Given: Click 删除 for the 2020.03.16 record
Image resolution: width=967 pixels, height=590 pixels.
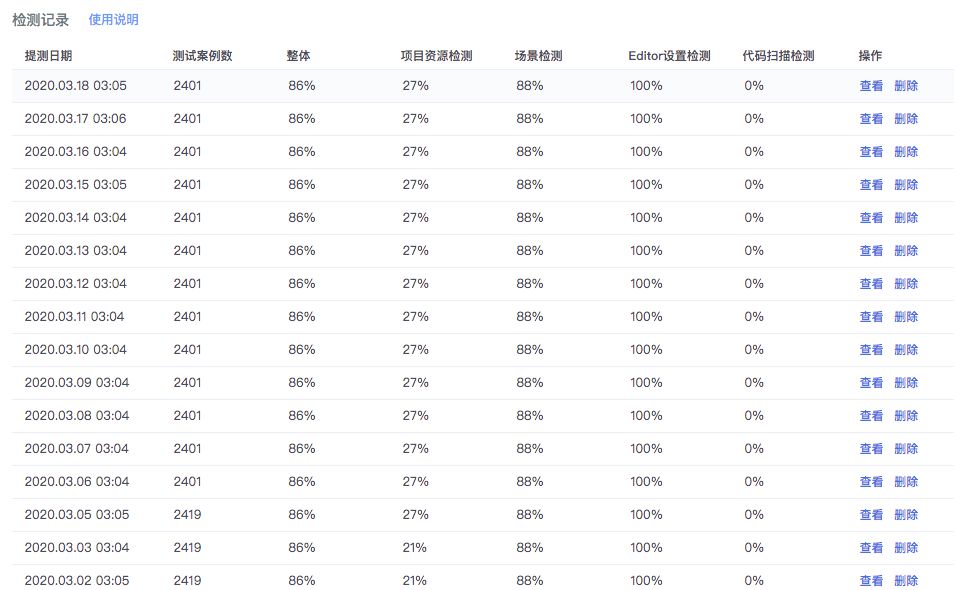Looking at the screenshot, I should click(906, 152).
